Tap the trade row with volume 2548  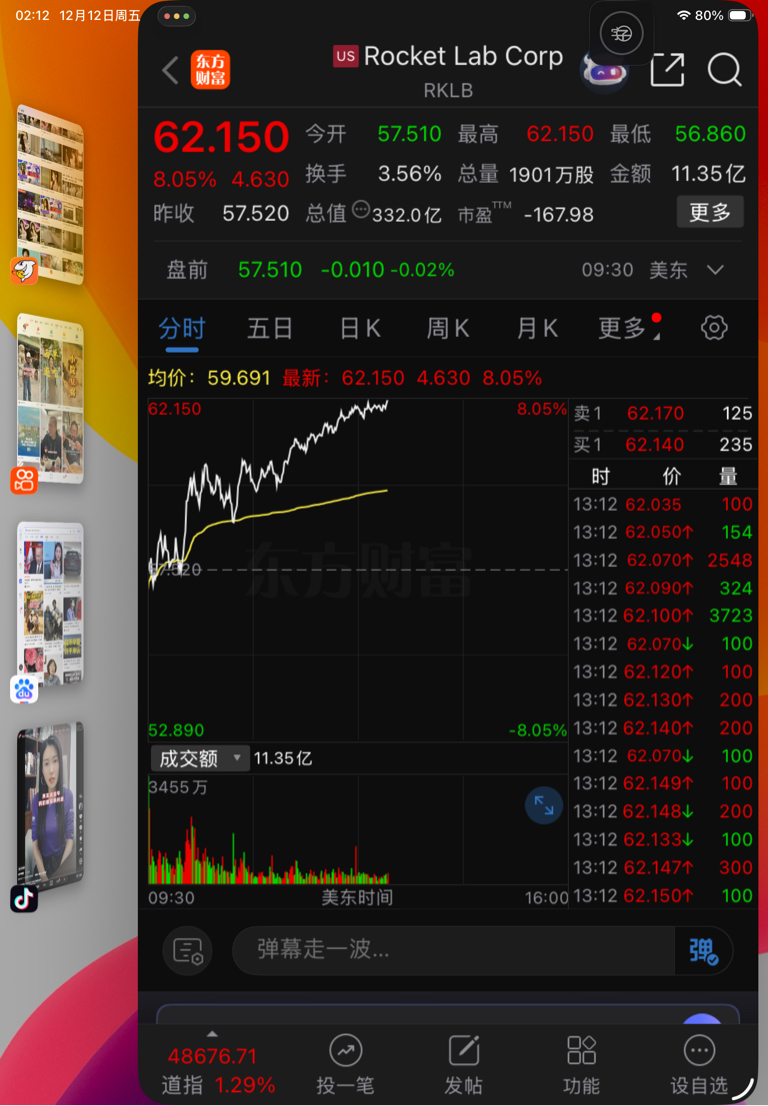pos(662,560)
